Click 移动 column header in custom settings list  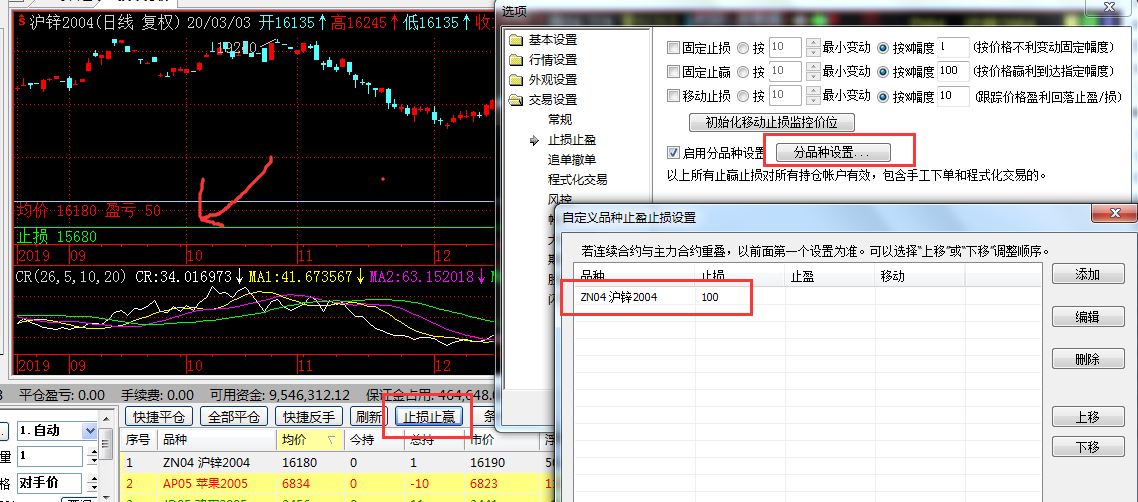(920, 276)
